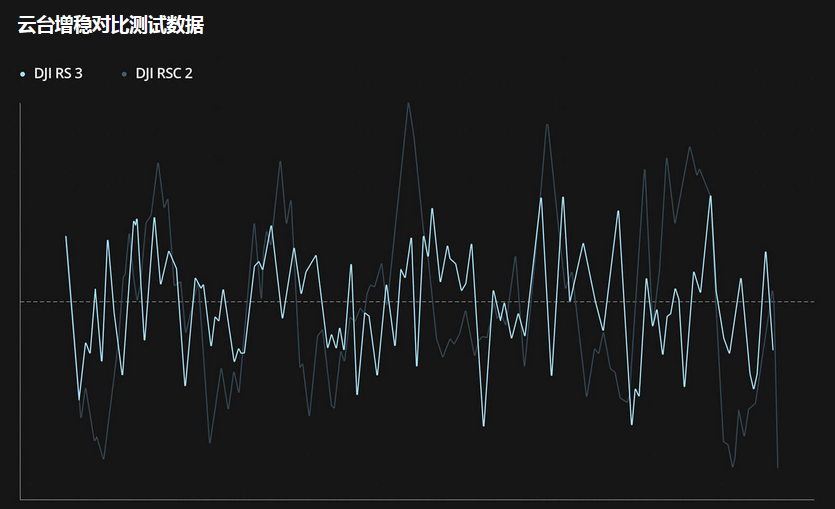Screen dimensions: 835x509
Task: Select the chart title 云台增稳对比测试数据
Action: click(x=111, y=25)
